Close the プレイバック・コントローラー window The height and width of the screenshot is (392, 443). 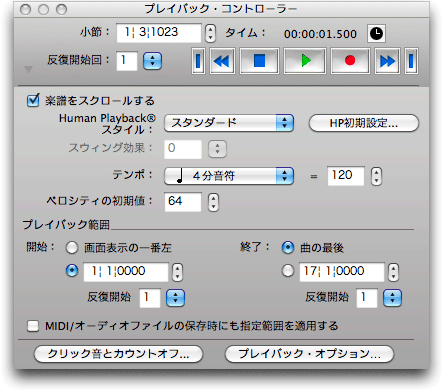pyautogui.click(x=26, y=9)
